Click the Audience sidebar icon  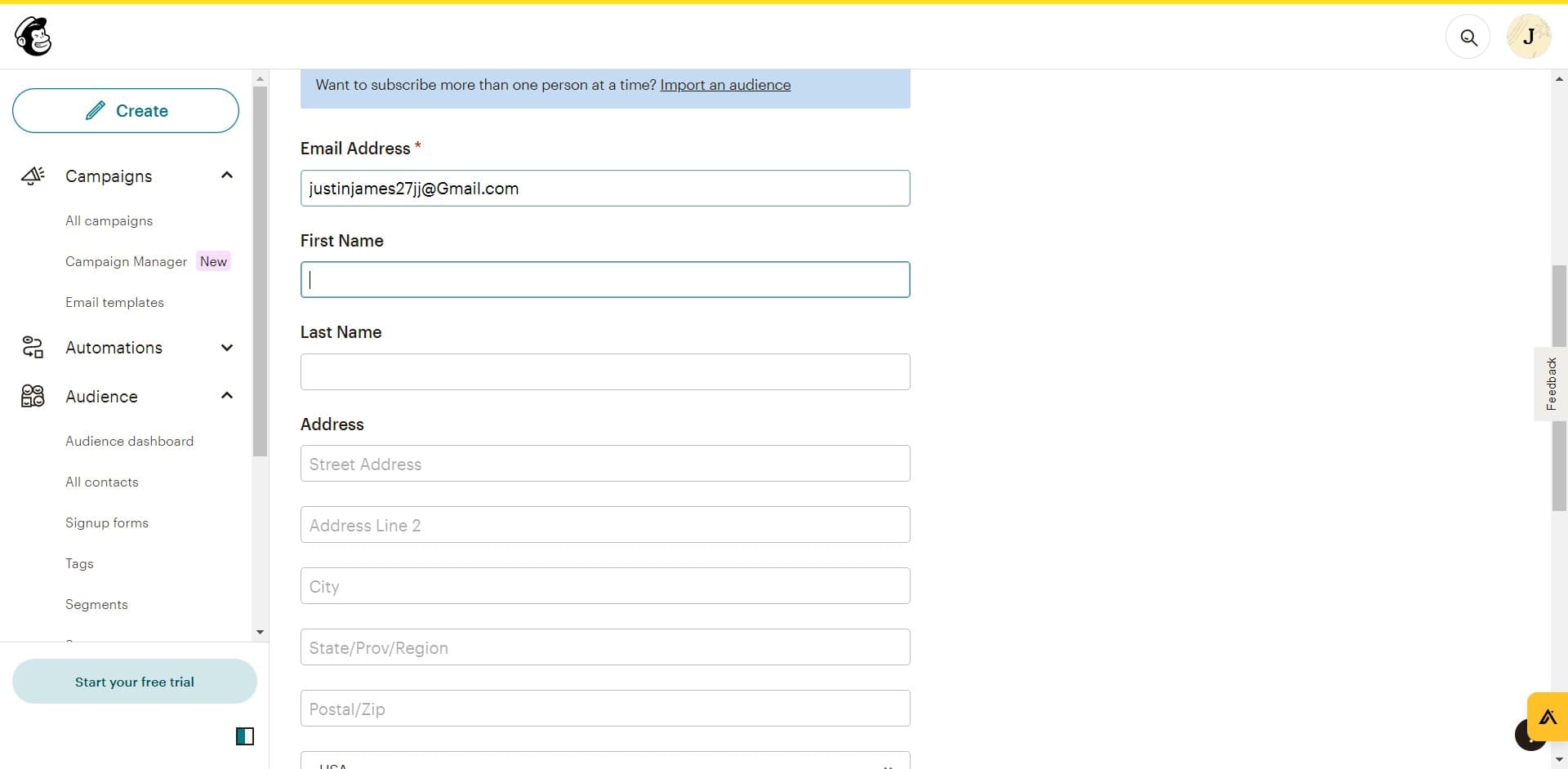coord(33,396)
